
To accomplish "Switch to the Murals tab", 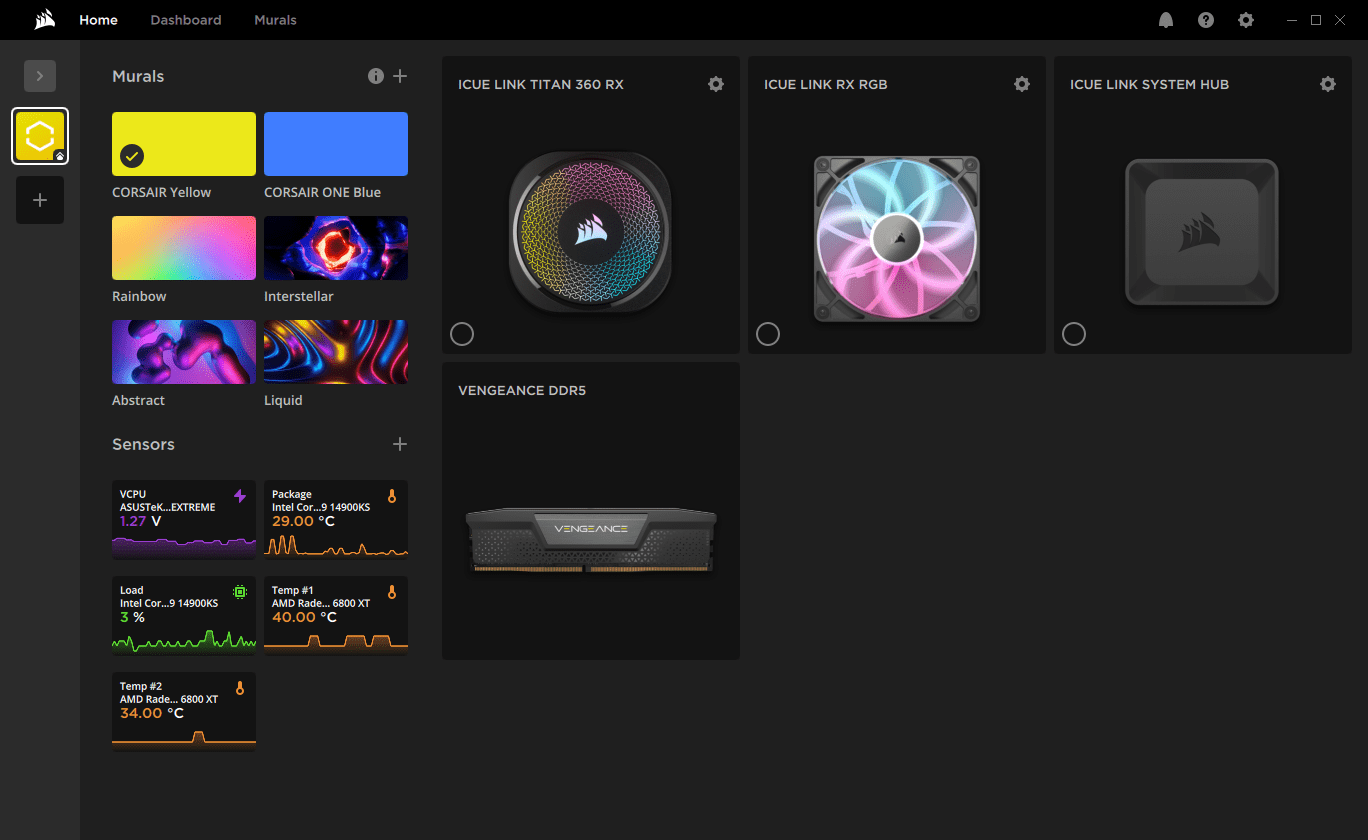I will pos(275,20).
